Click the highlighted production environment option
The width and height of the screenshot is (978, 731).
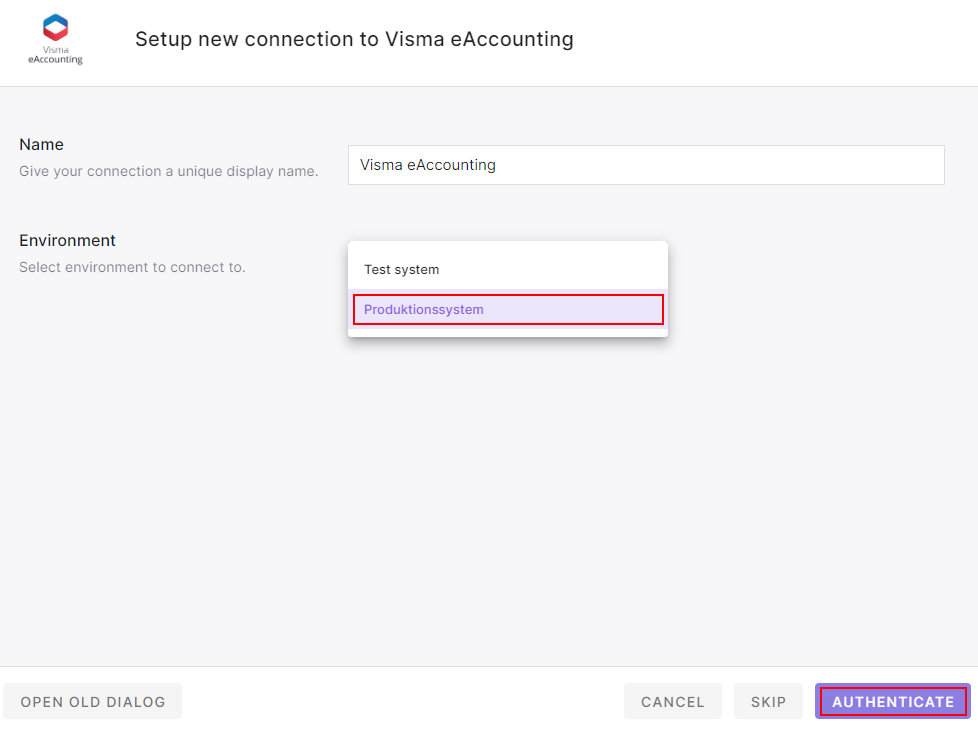coord(508,309)
